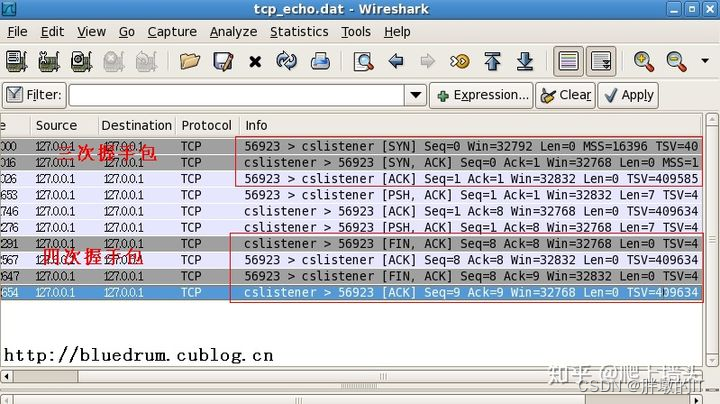Screen dimensions: 720x404
Task: Apply the display filter
Action: coord(628,95)
